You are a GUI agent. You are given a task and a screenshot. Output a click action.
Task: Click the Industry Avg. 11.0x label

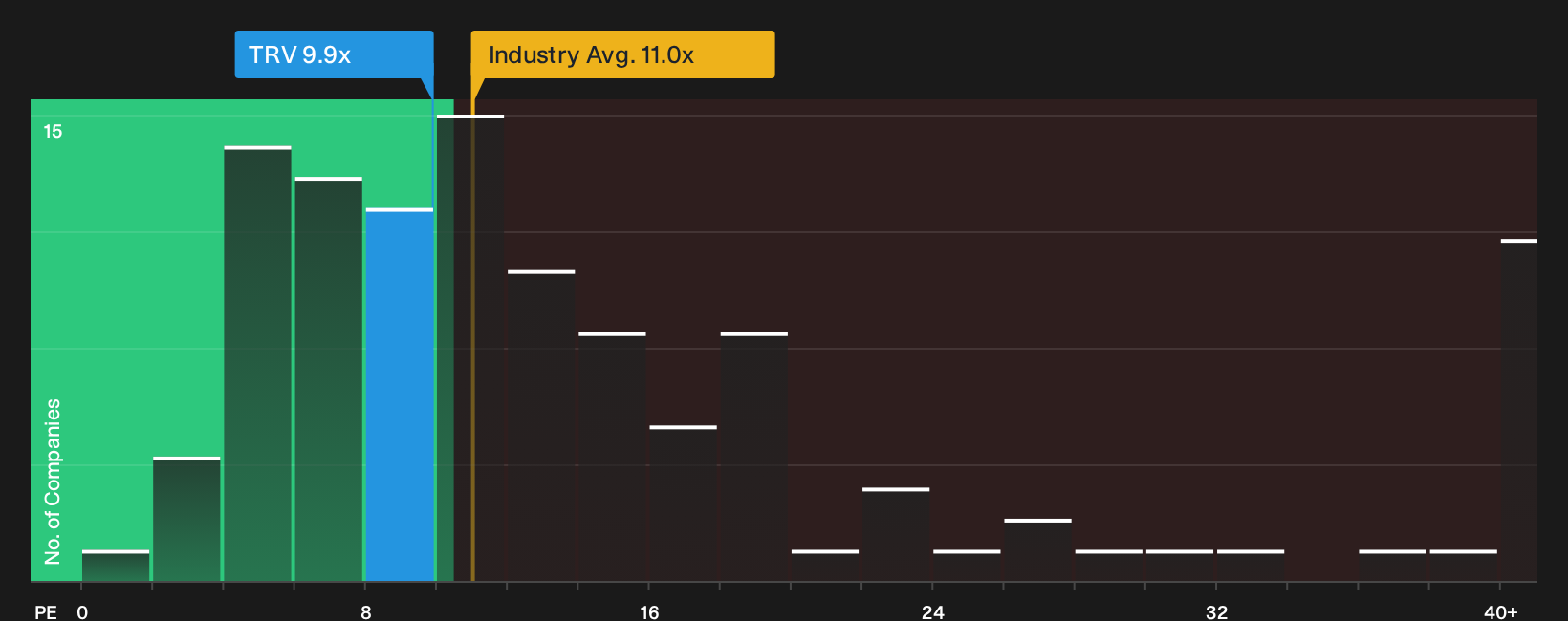tap(622, 54)
